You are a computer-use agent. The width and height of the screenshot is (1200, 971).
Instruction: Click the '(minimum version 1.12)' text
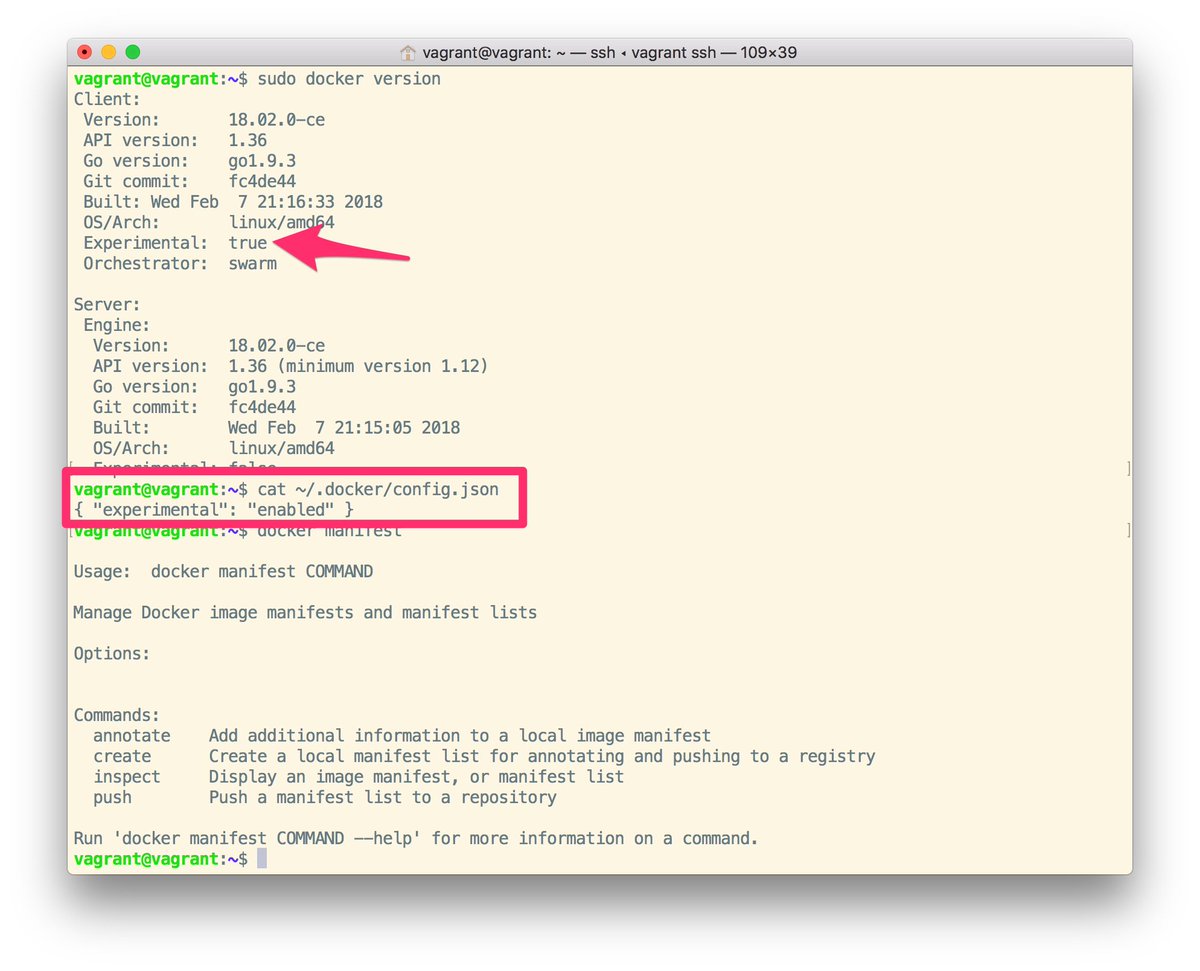coord(383,365)
